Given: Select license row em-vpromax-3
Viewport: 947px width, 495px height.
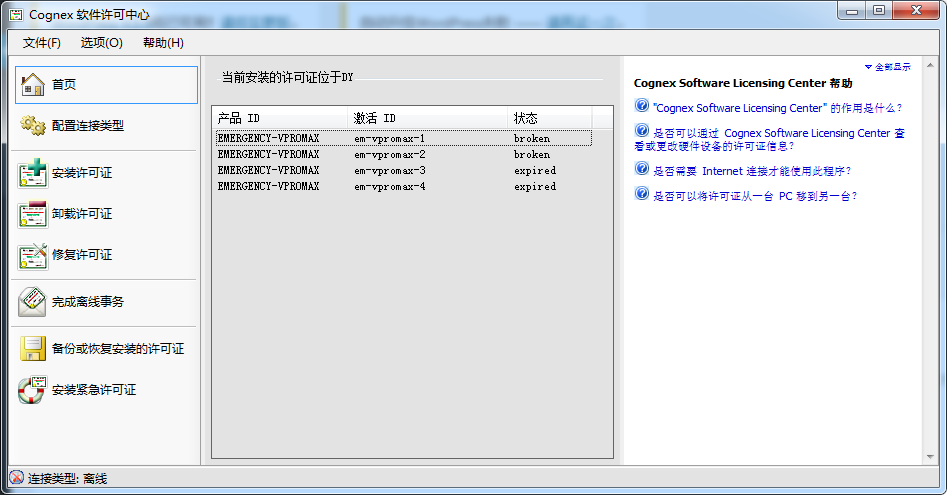Looking at the screenshot, I should [403, 171].
